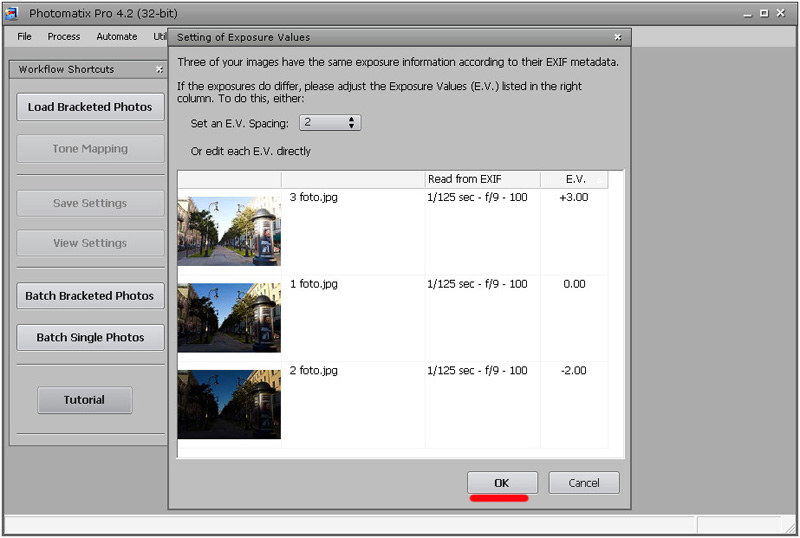
Task: Confirm exposure values with OK
Action: [502, 483]
